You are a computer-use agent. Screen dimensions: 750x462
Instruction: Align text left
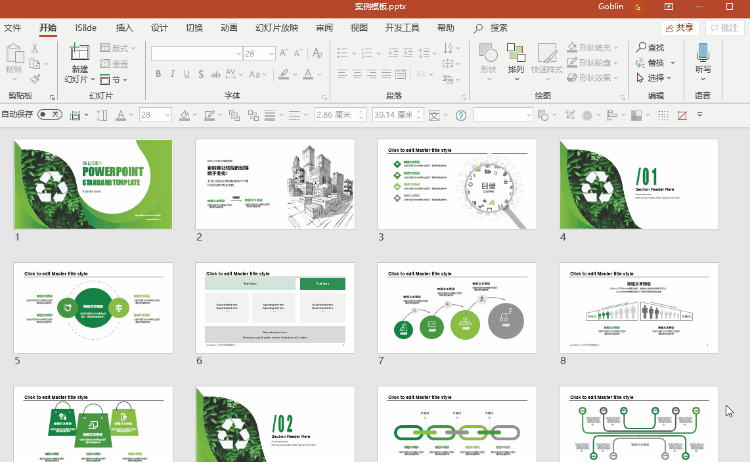click(x=342, y=74)
